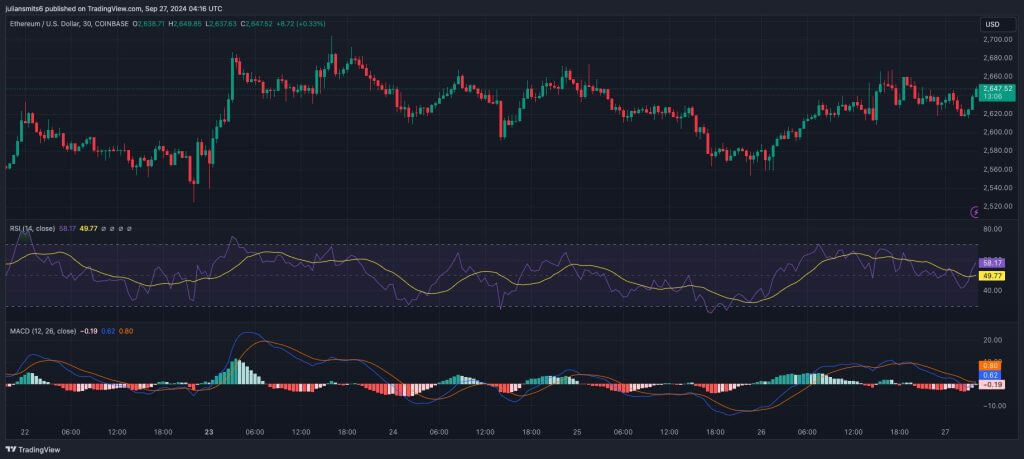Click the date label 27 on time axis
Screen dimensions: 1024x459
(946, 432)
